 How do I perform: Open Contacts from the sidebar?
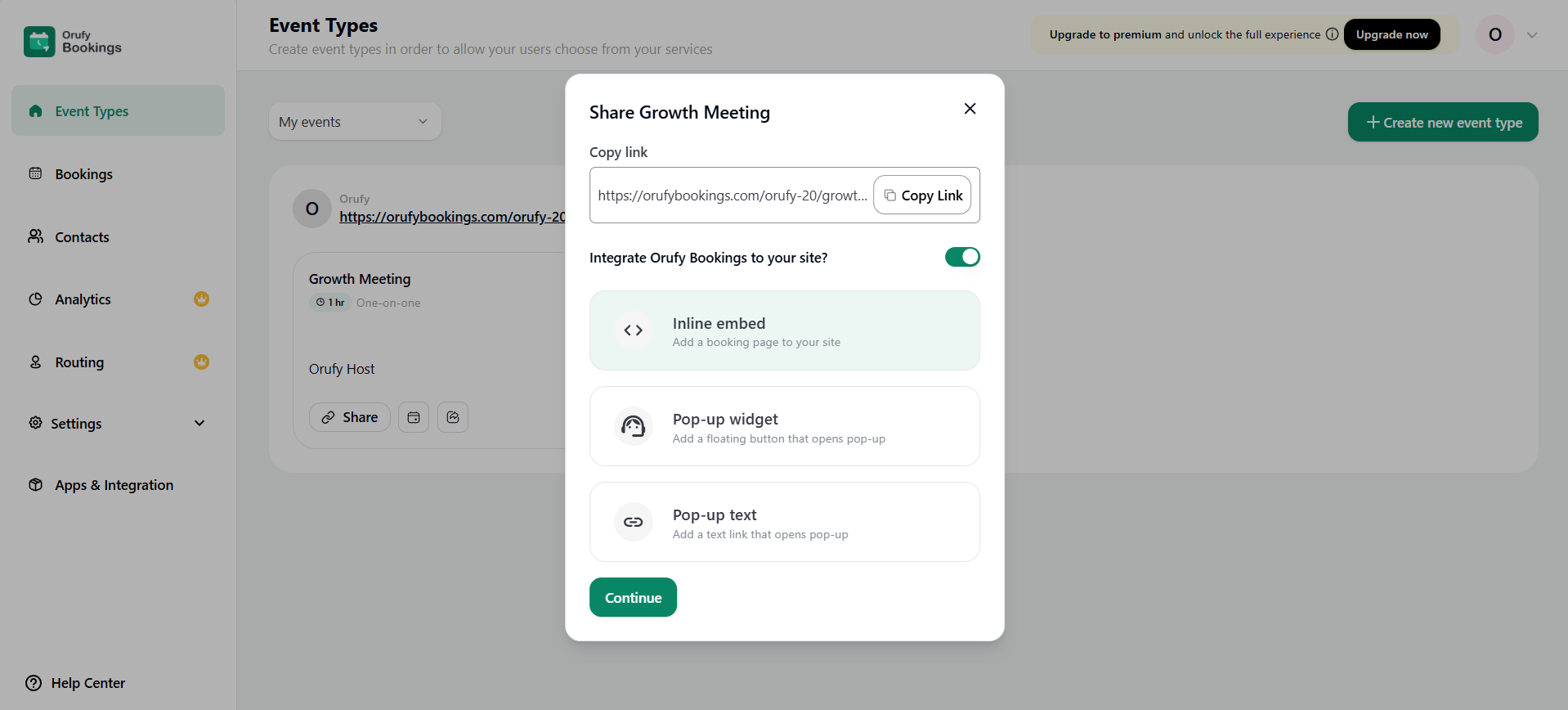click(82, 237)
